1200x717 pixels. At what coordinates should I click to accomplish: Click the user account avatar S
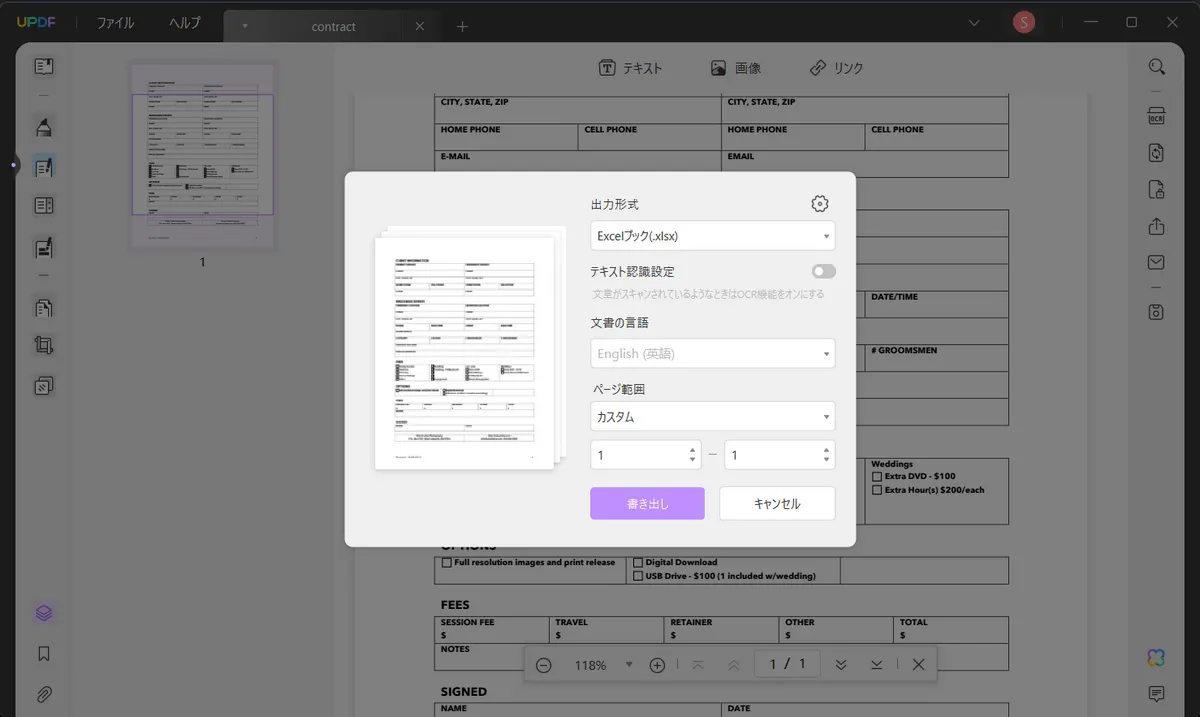point(1024,22)
